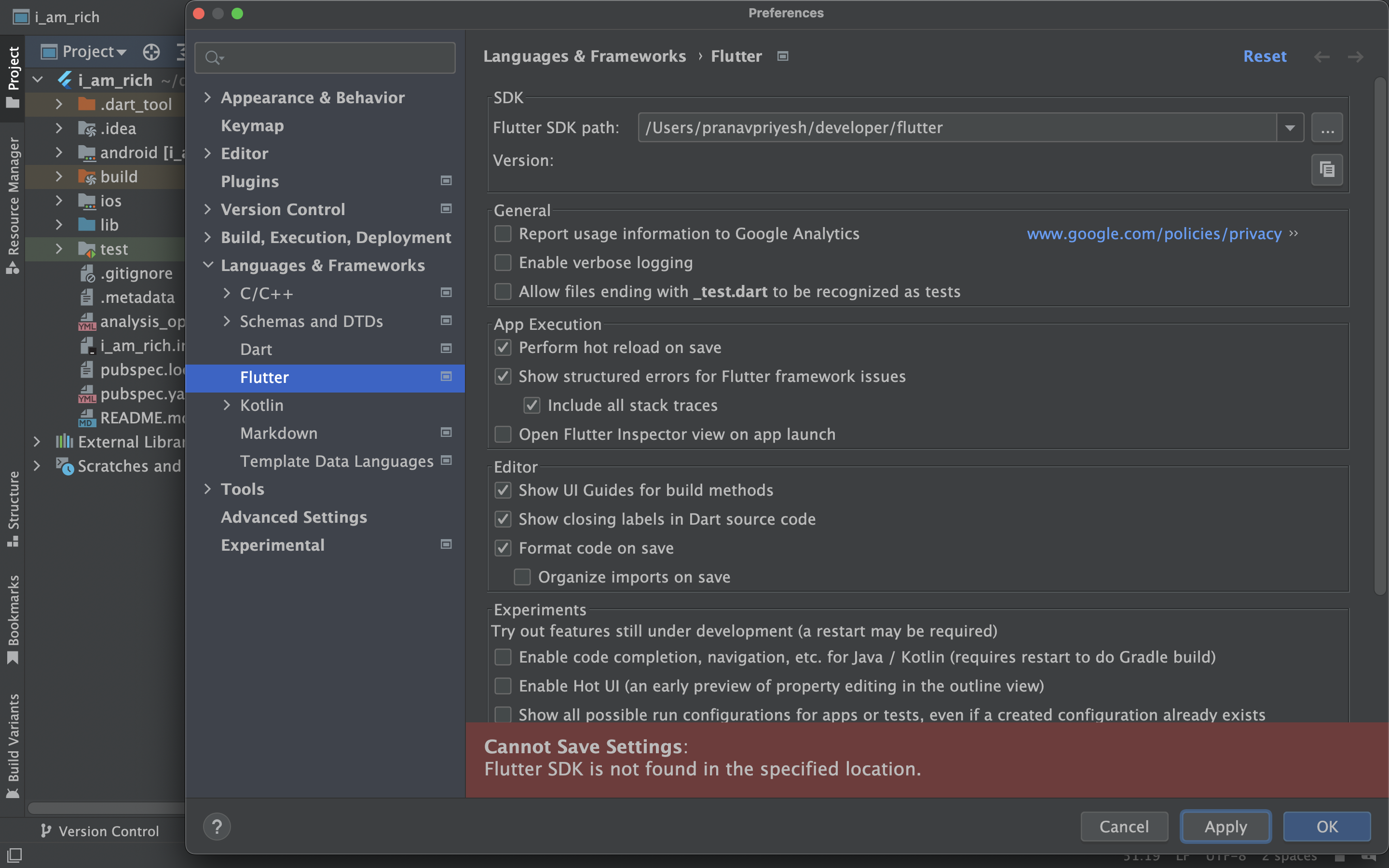The width and height of the screenshot is (1389, 868).
Task: Disable Perform hot reload on save
Action: click(x=503, y=347)
